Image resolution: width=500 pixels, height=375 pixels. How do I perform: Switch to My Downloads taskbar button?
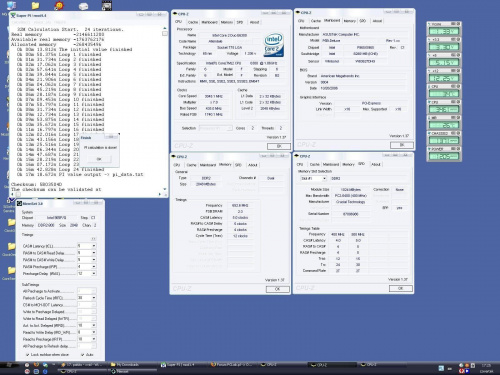pos(133,365)
